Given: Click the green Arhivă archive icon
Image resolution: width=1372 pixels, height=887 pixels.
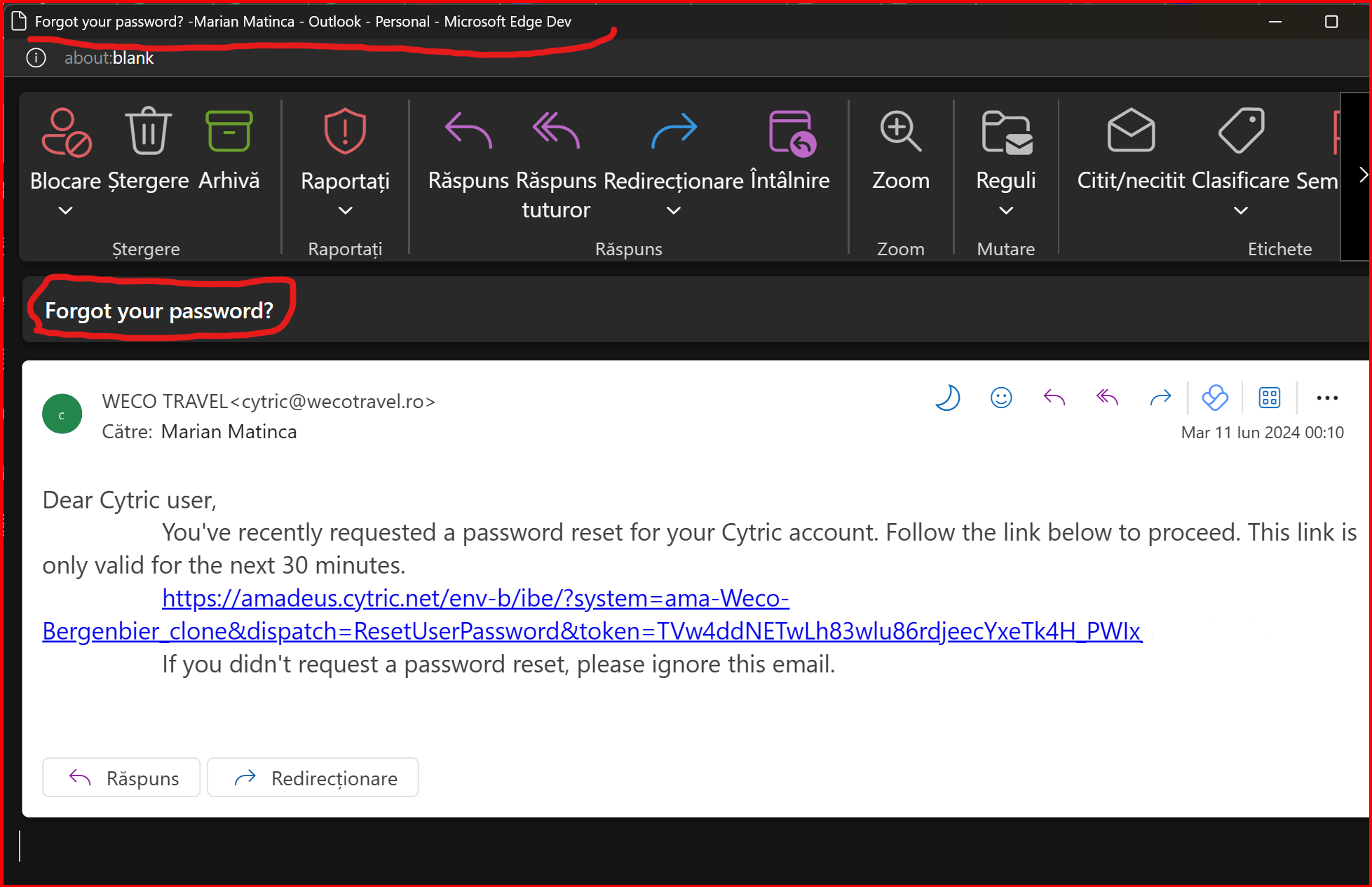Looking at the screenshot, I should pyautogui.click(x=229, y=131).
